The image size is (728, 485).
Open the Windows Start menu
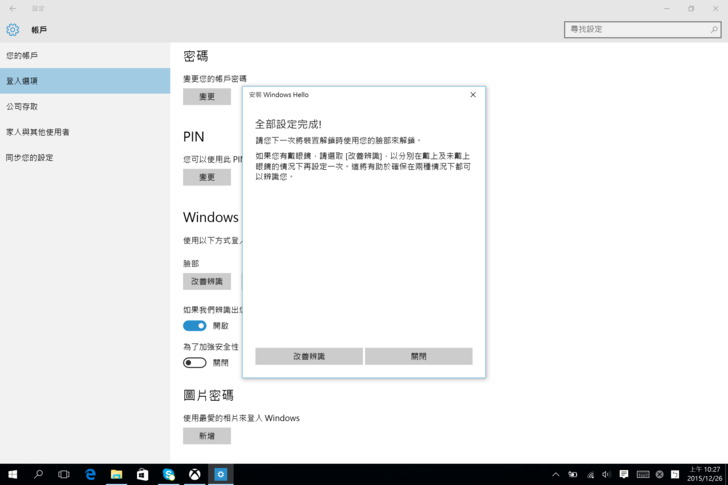13,474
